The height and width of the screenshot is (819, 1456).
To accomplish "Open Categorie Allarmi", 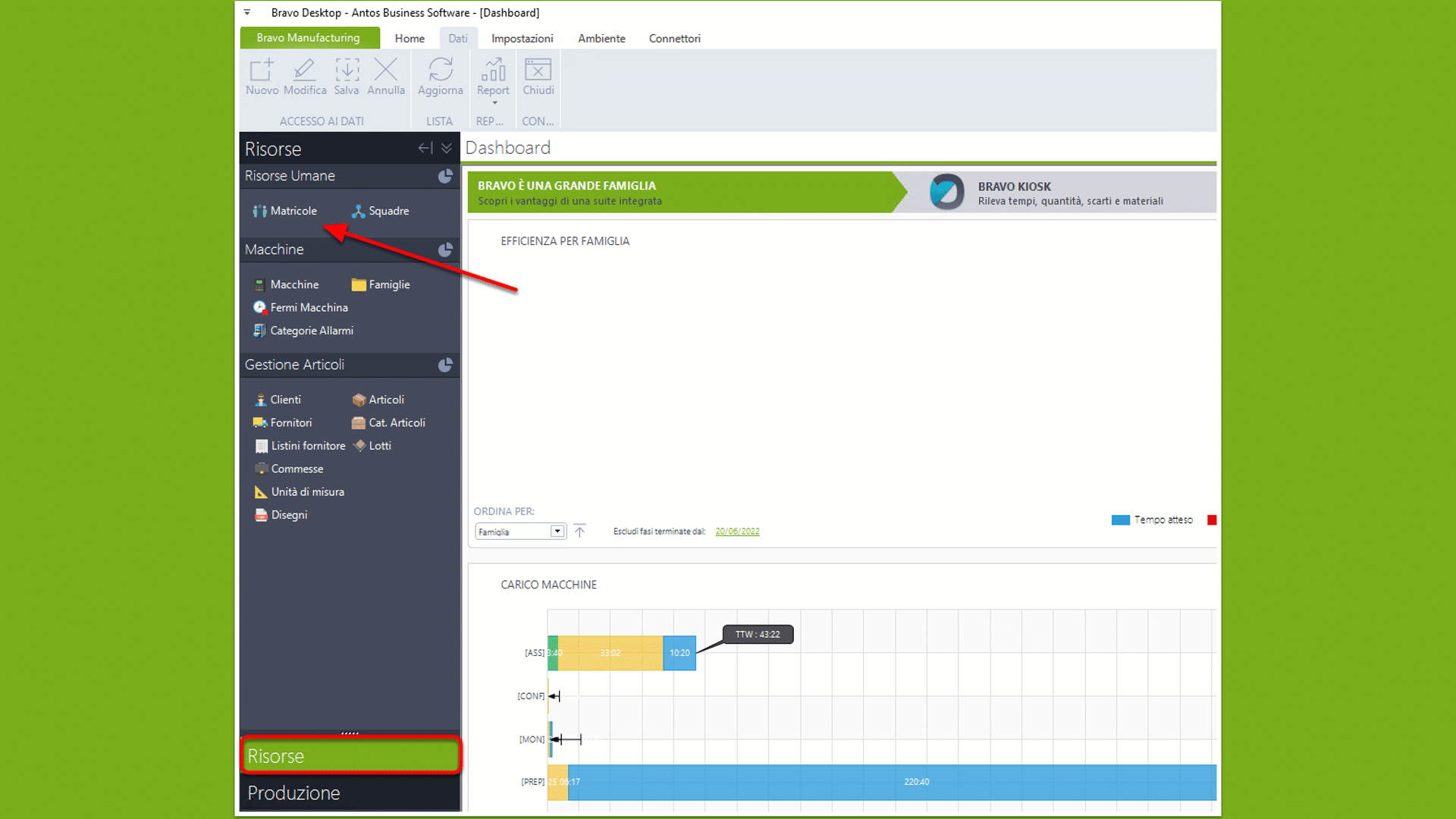I will point(303,331).
